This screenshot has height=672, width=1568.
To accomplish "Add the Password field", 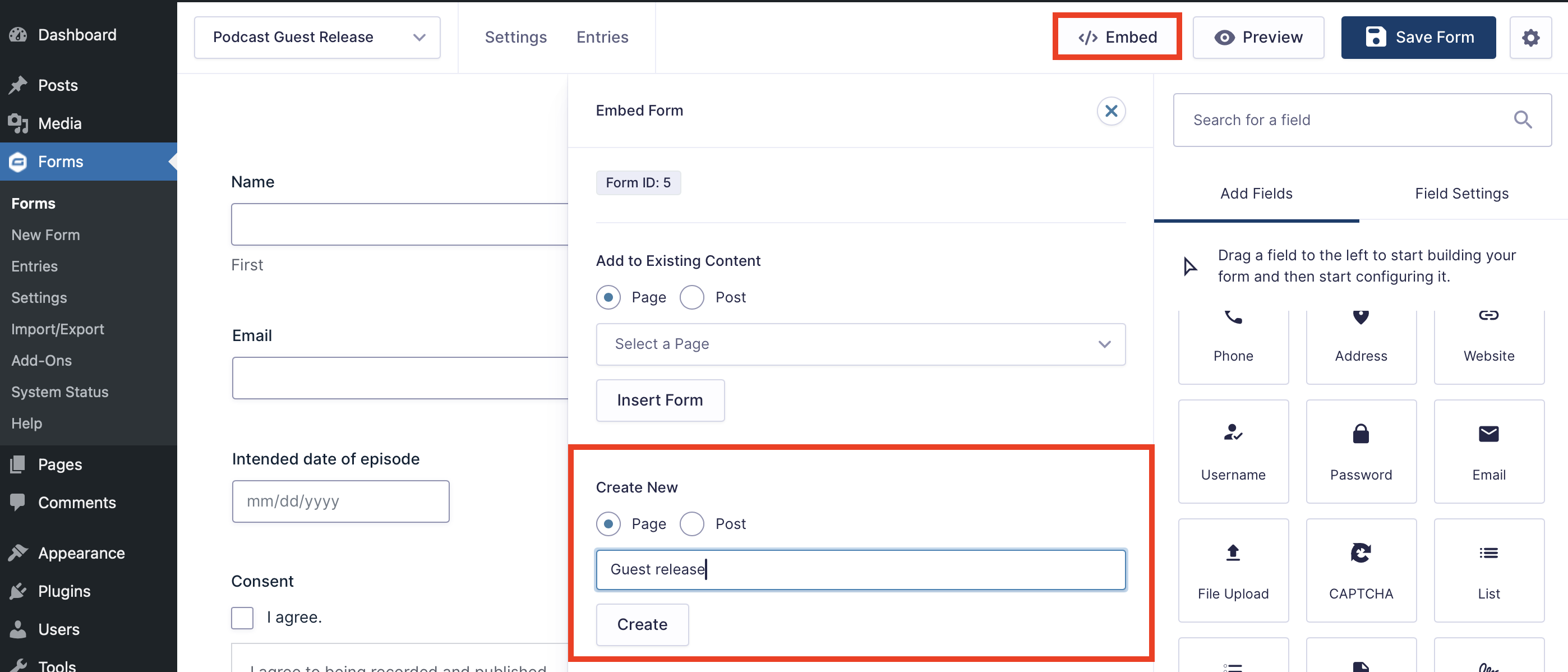I will coord(1361,451).
